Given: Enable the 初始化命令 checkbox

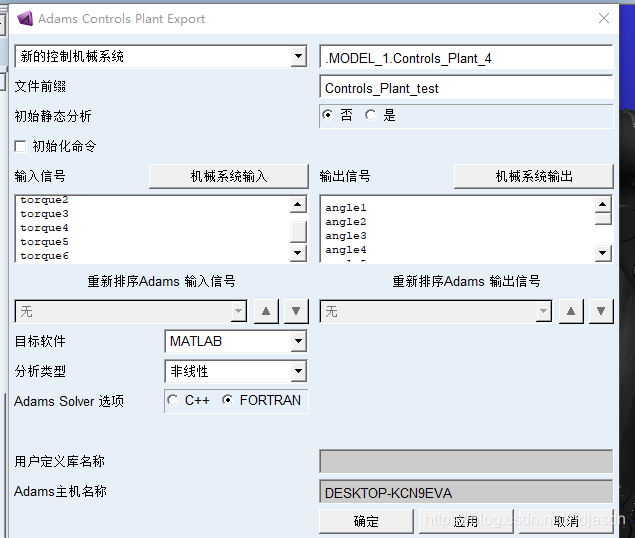Looking at the screenshot, I should click(21, 146).
